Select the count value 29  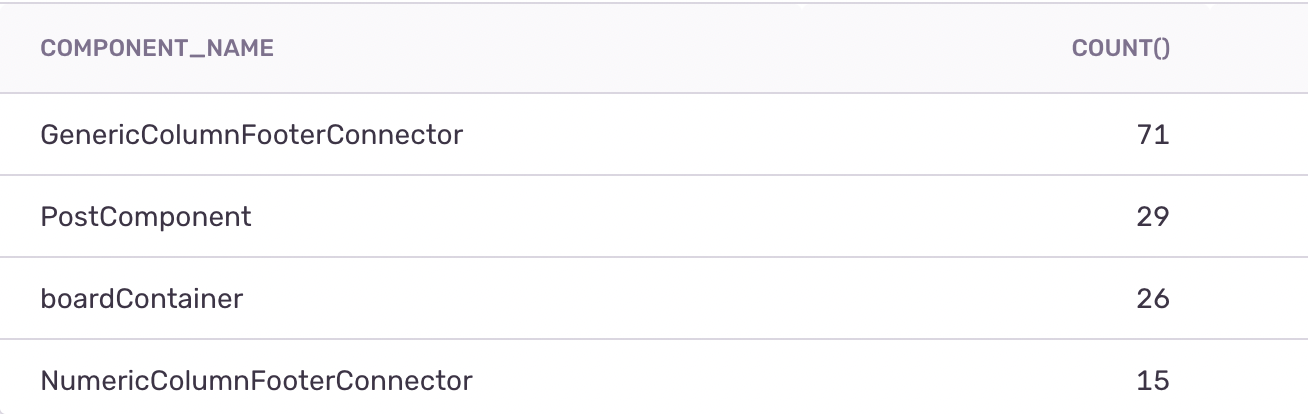pyautogui.click(x=1153, y=216)
